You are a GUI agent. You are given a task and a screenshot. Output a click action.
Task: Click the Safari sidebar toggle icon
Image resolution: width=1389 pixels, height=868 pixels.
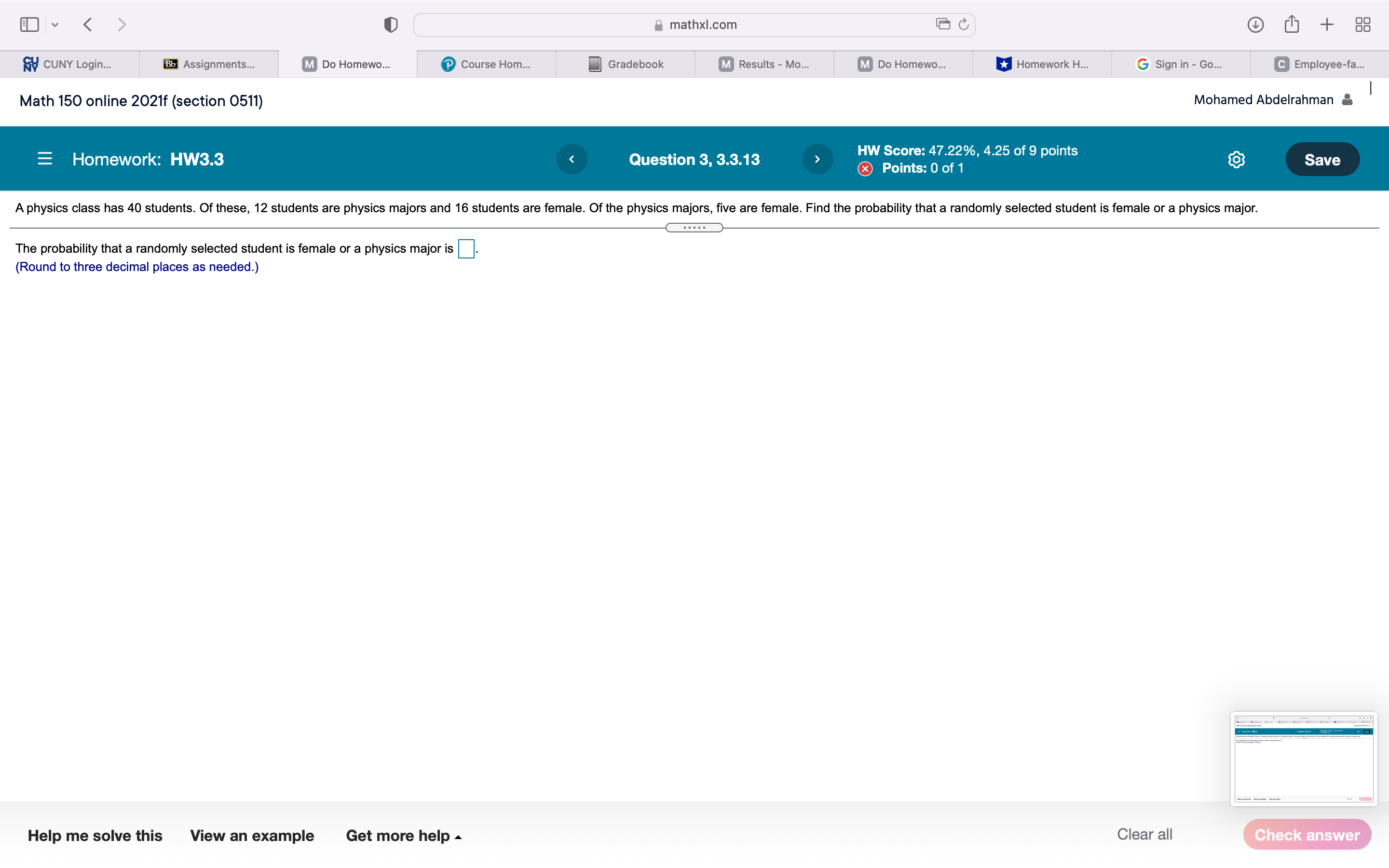point(29,25)
